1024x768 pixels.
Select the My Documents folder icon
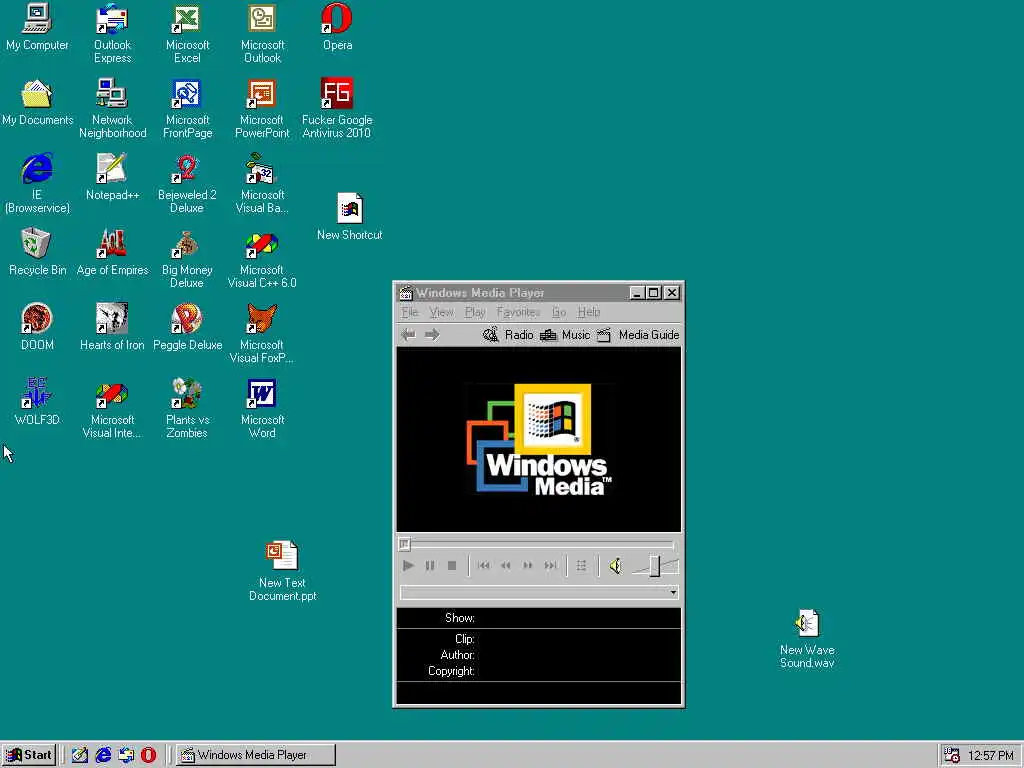(x=37, y=102)
